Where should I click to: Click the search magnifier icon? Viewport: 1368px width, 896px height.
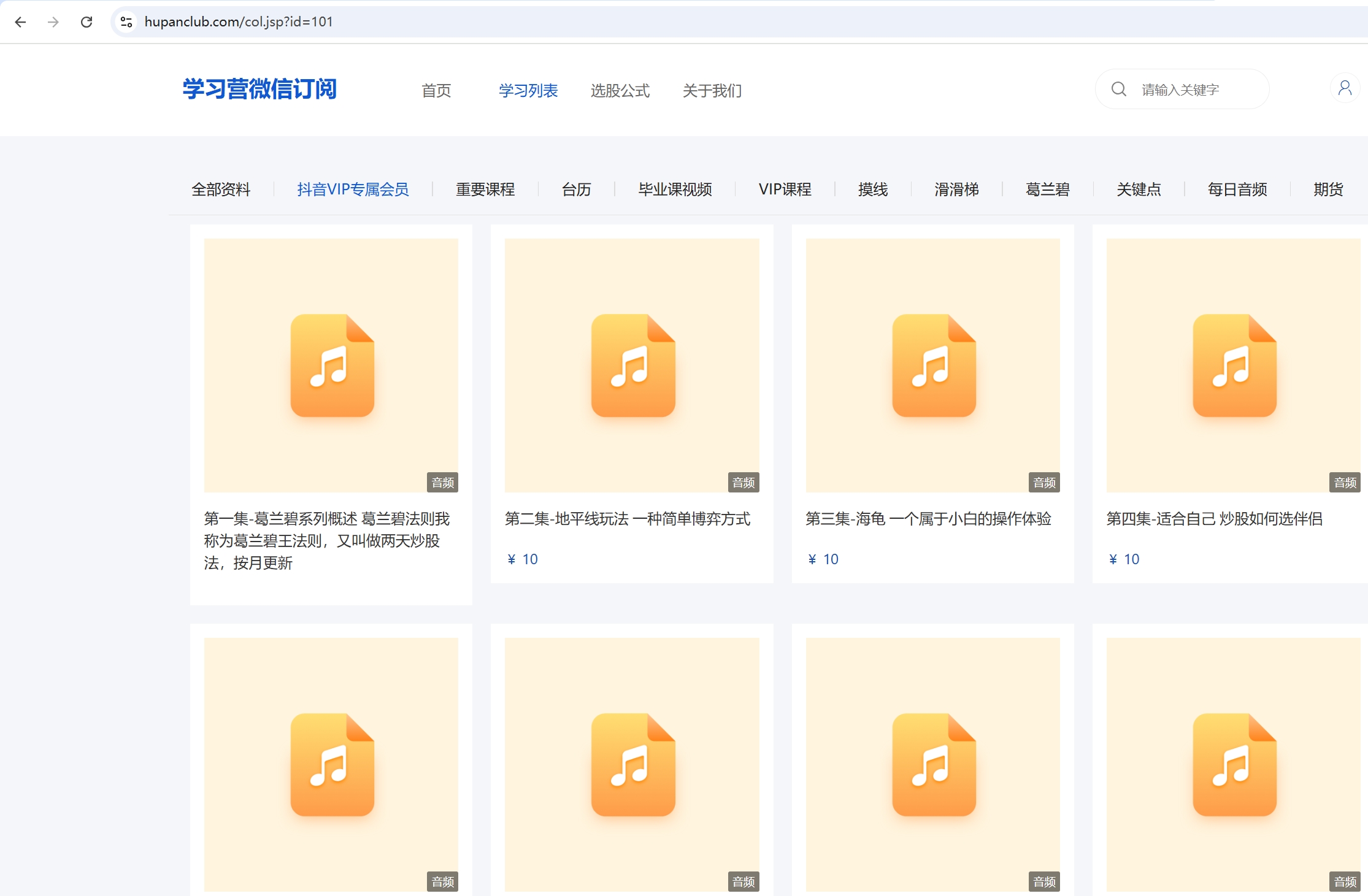tap(1118, 90)
